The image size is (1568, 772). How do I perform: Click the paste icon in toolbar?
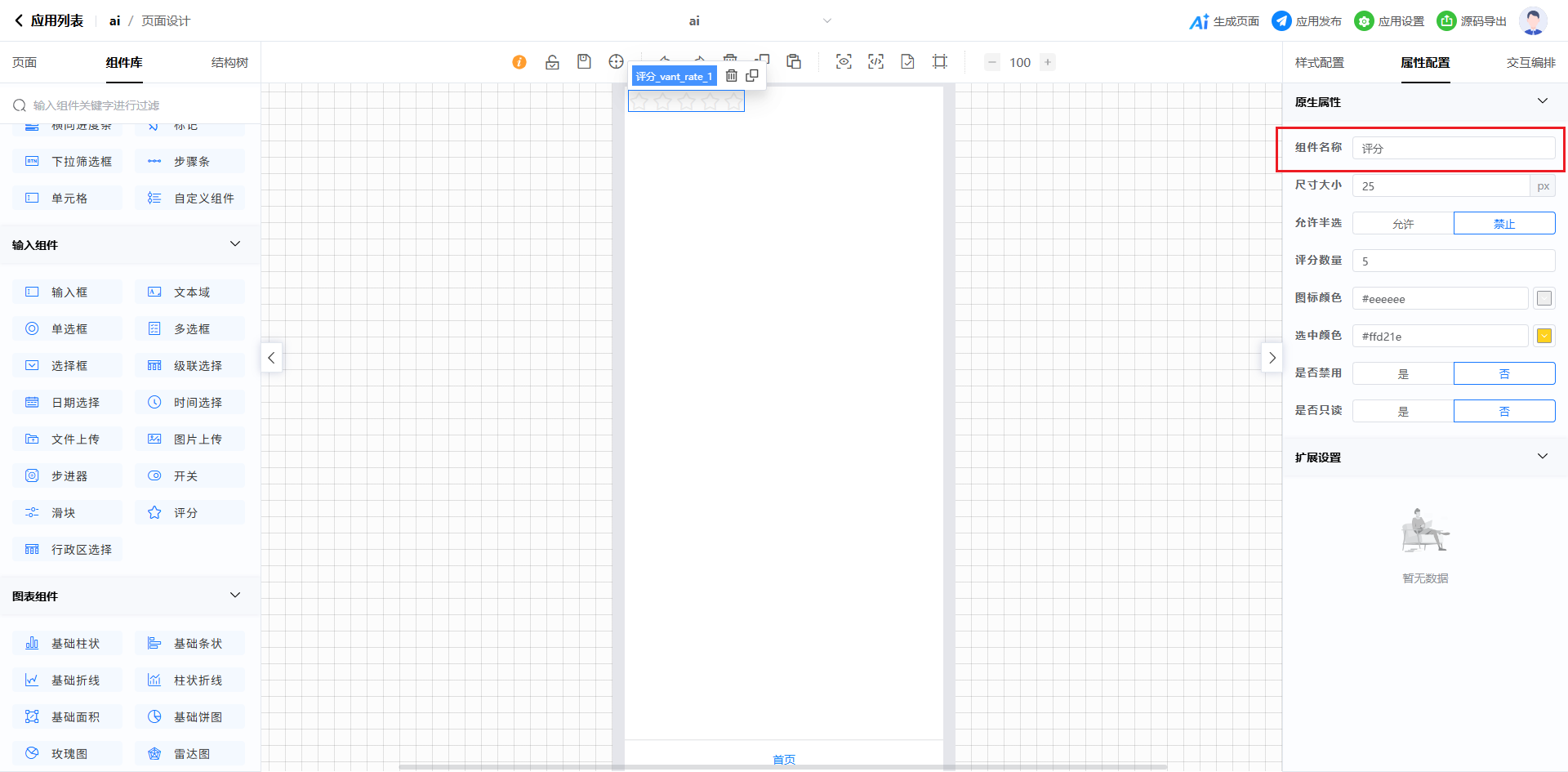tap(794, 62)
